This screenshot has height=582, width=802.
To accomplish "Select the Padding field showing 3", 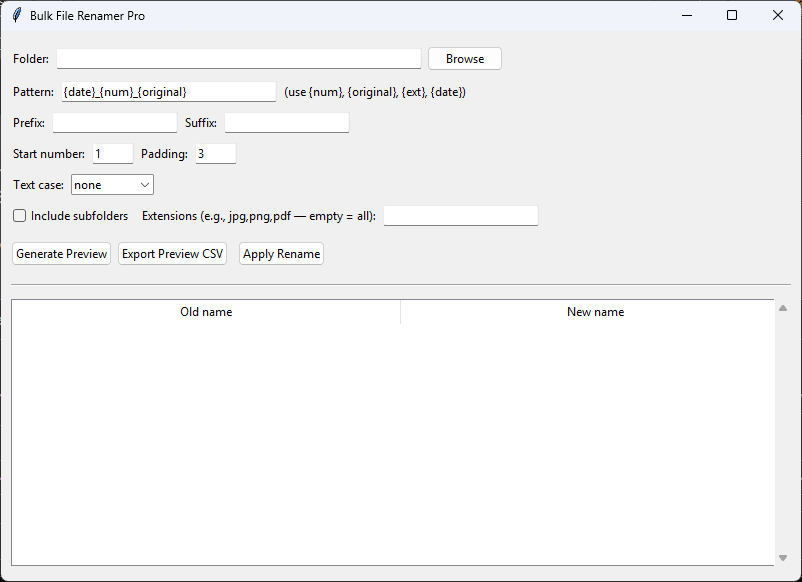I will [x=214, y=153].
